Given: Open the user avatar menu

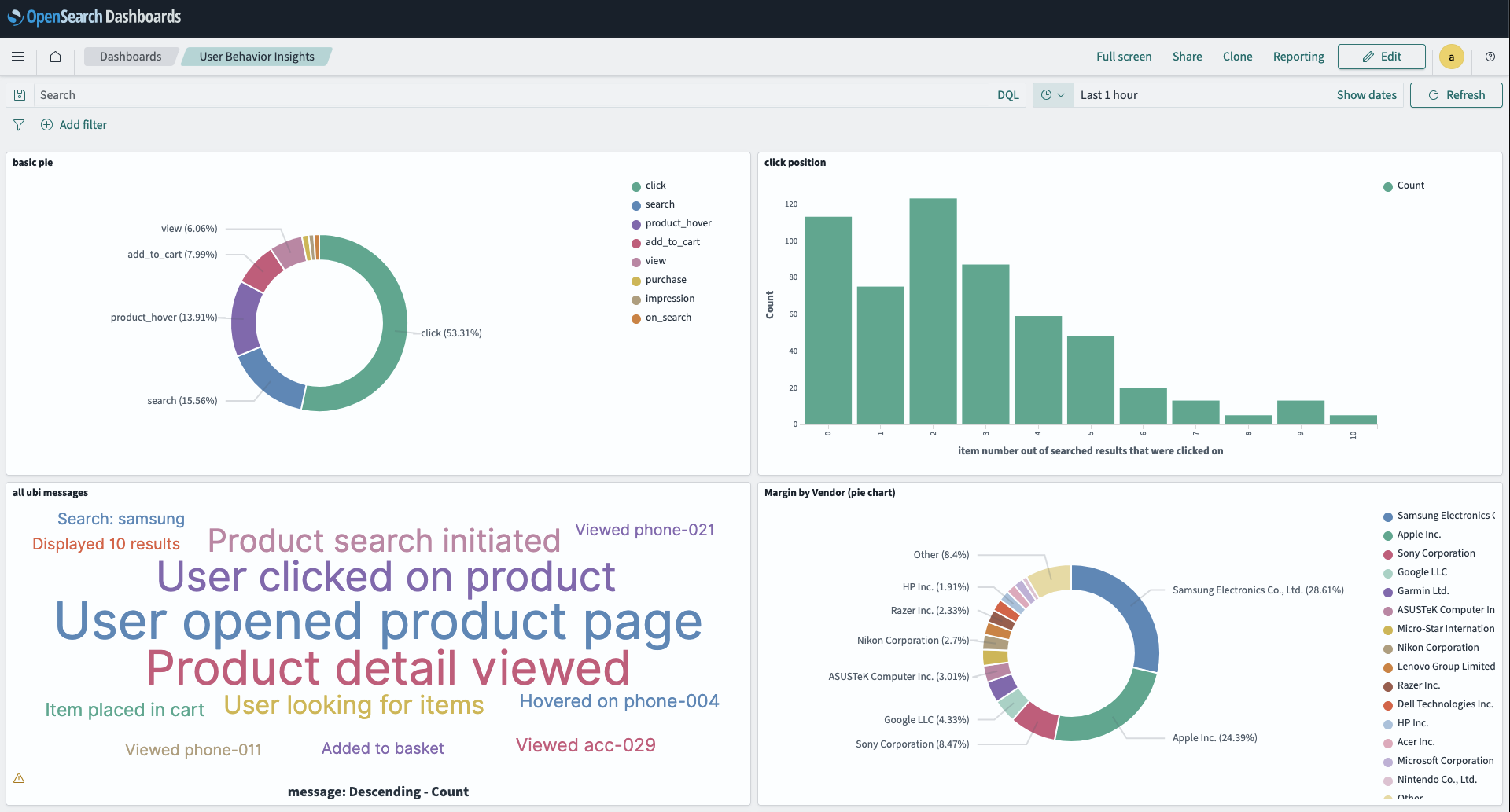Looking at the screenshot, I should (x=1451, y=57).
